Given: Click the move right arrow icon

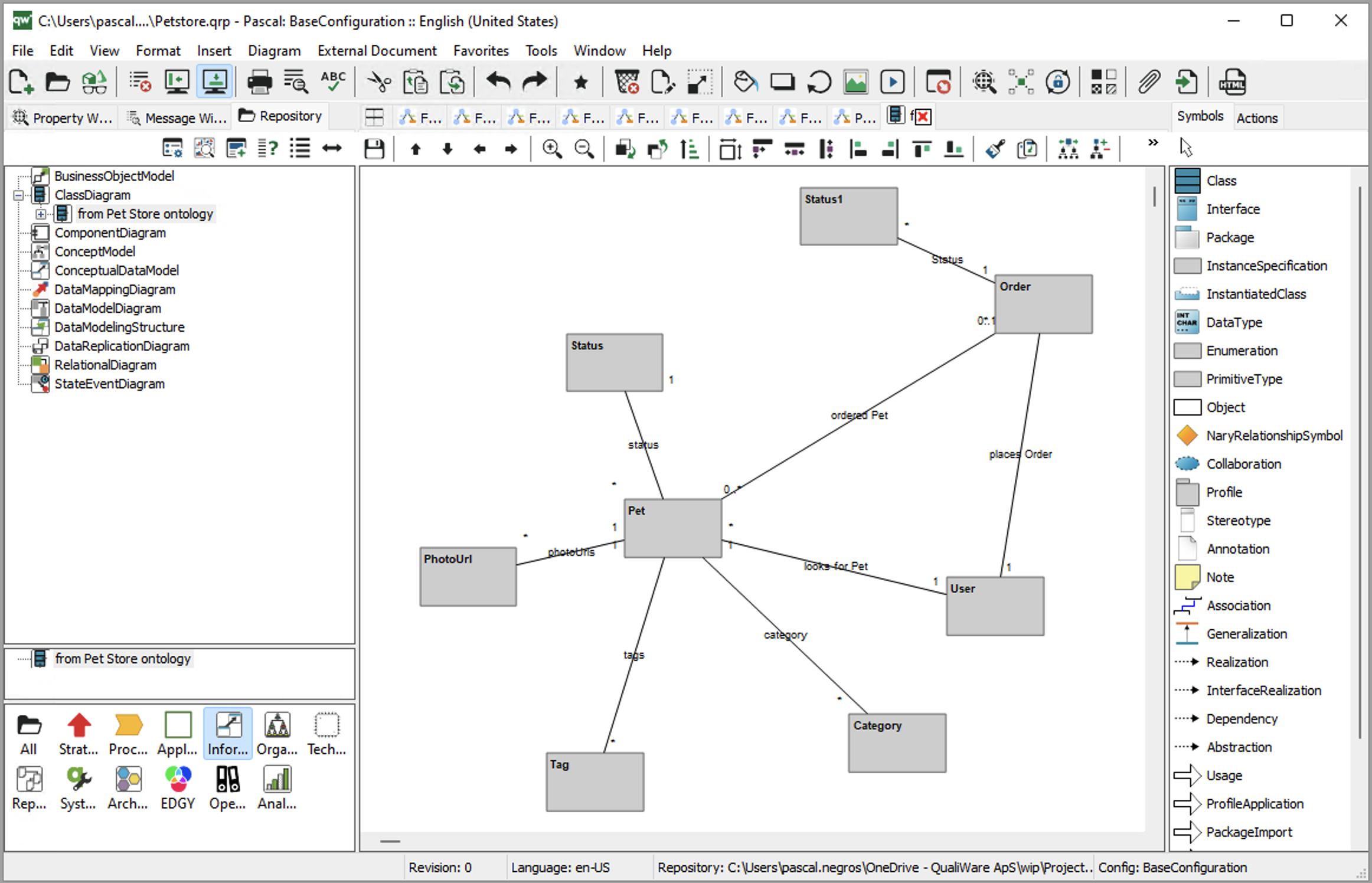Looking at the screenshot, I should [x=511, y=149].
